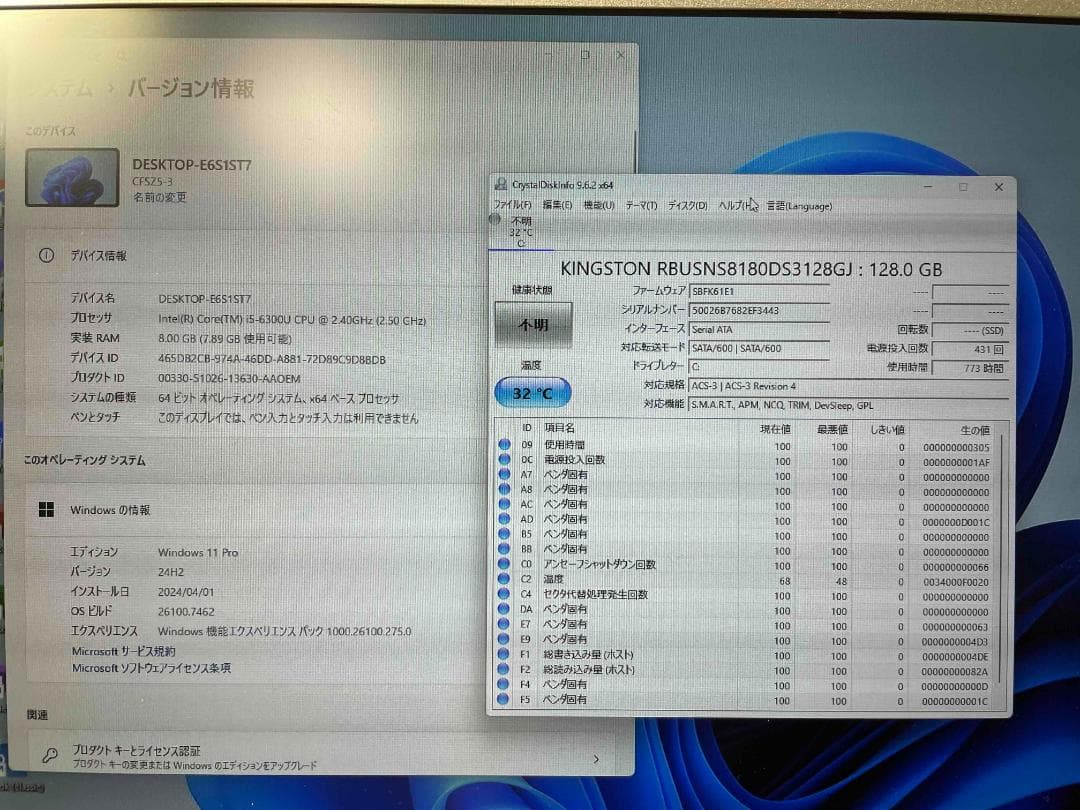The height and width of the screenshot is (810, 1080).
Task: Open the ディスク(D) drive selector
Action: tap(687, 205)
